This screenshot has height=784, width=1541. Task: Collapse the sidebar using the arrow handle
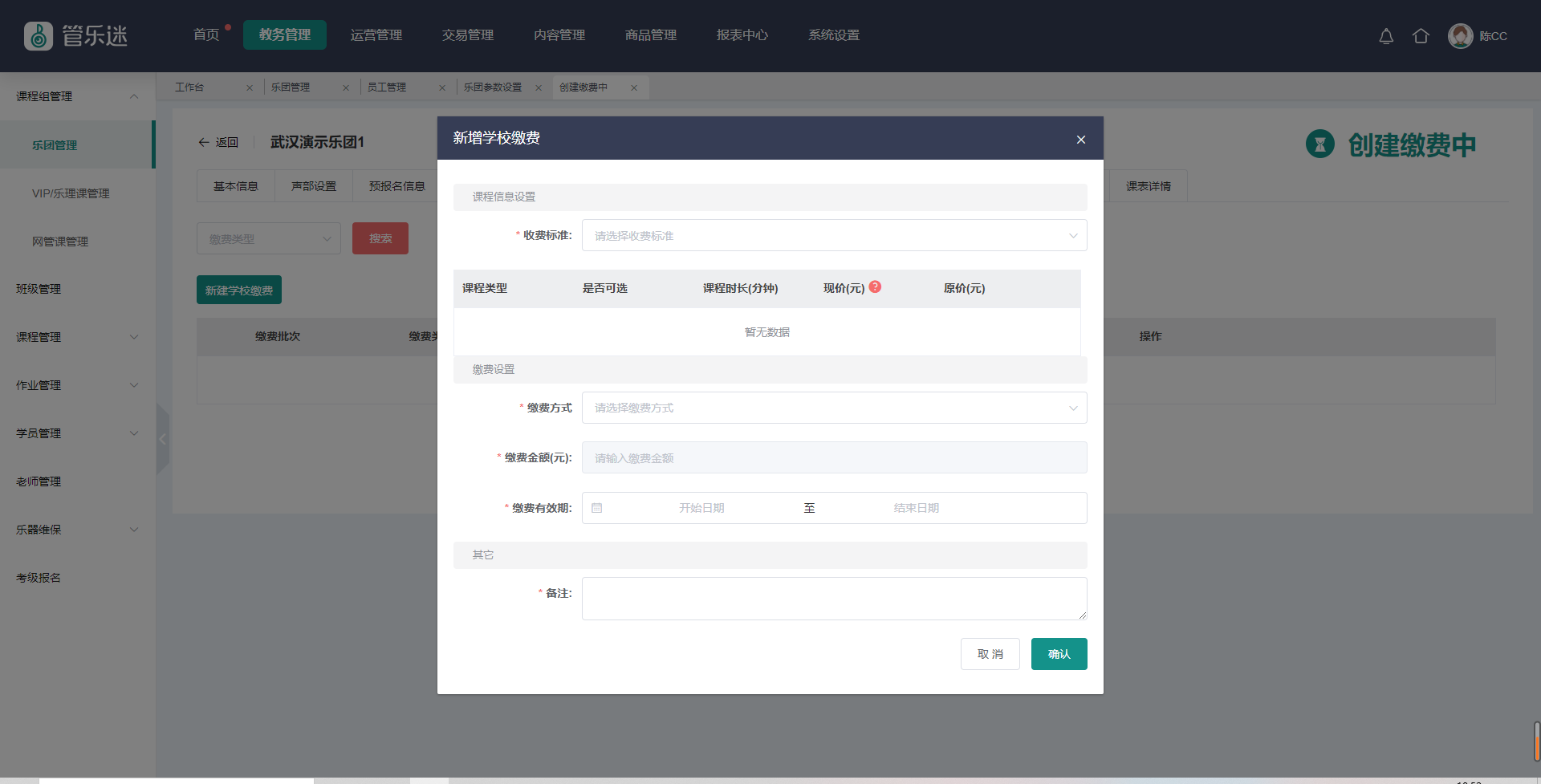pyautogui.click(x=163, y=439)
